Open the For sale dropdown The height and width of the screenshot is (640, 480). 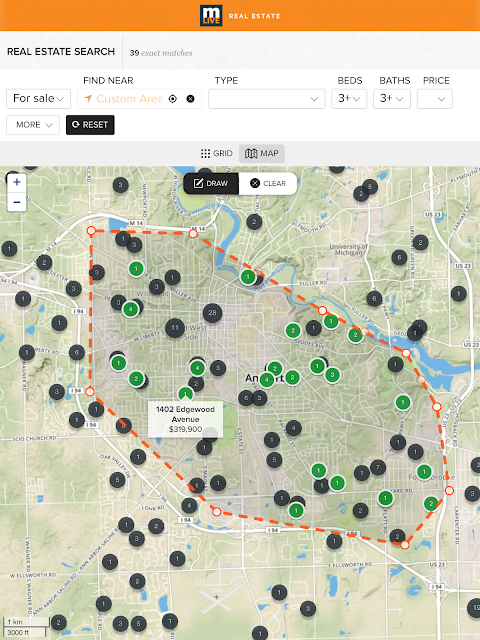point(38,99)
